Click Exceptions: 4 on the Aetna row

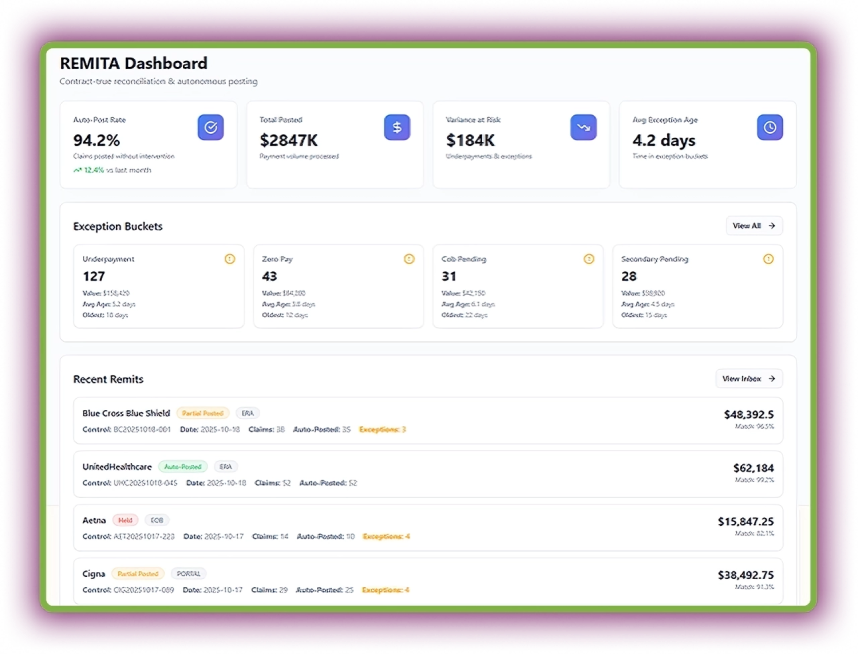[384, 536]
